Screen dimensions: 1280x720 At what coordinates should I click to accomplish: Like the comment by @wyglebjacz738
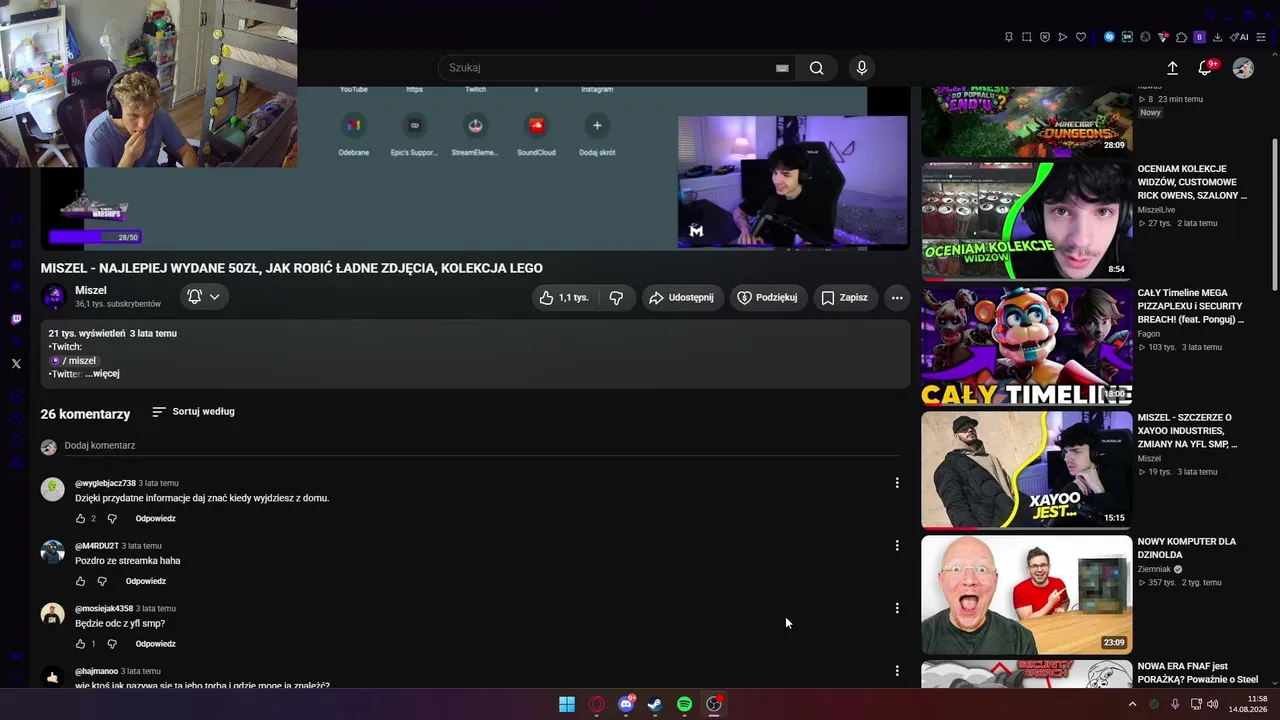81,519
